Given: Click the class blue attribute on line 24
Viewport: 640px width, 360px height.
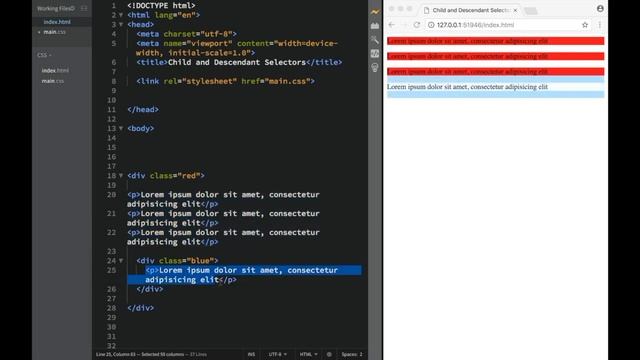Looking at the screenshot, I should point(186,260).
